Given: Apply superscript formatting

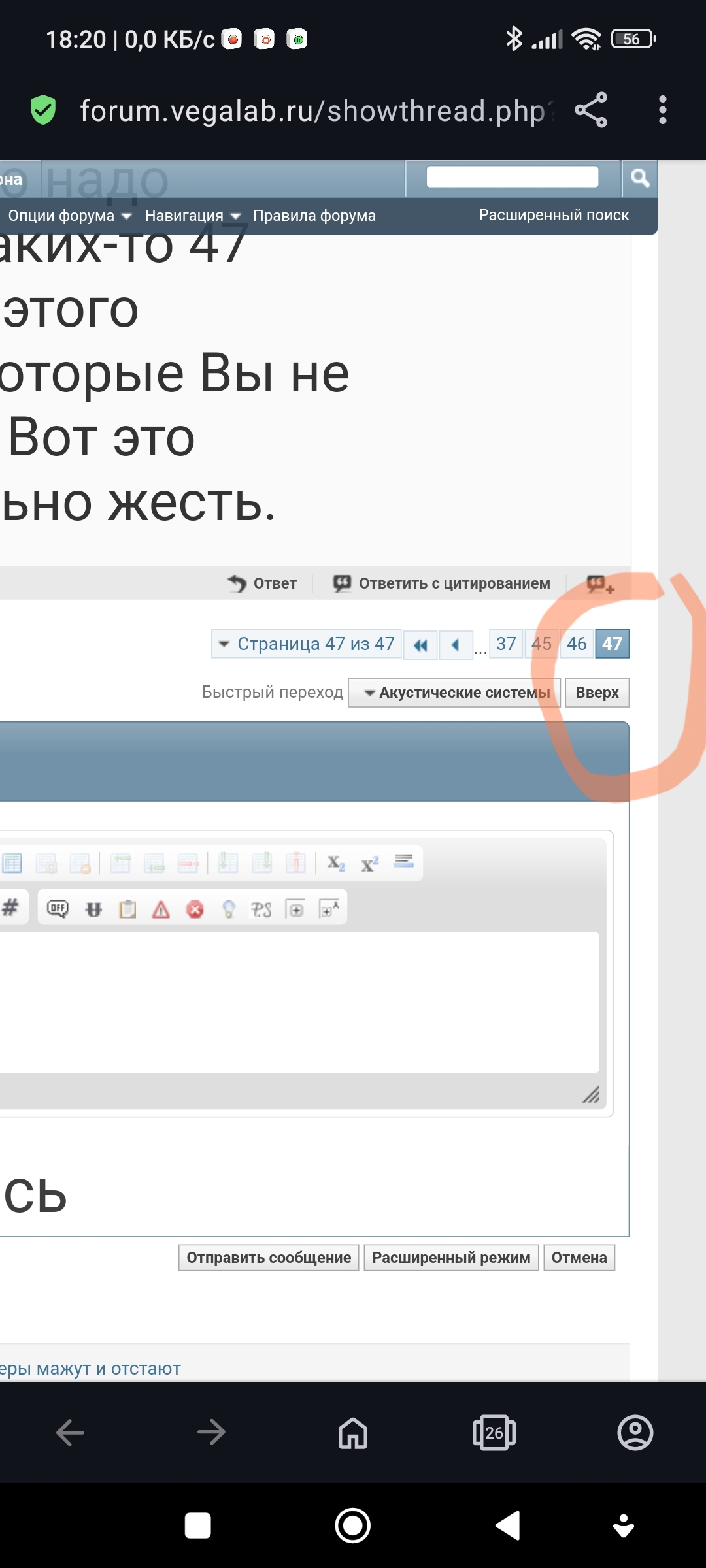Looking at the screenshot, I should (x=370, y=863).
